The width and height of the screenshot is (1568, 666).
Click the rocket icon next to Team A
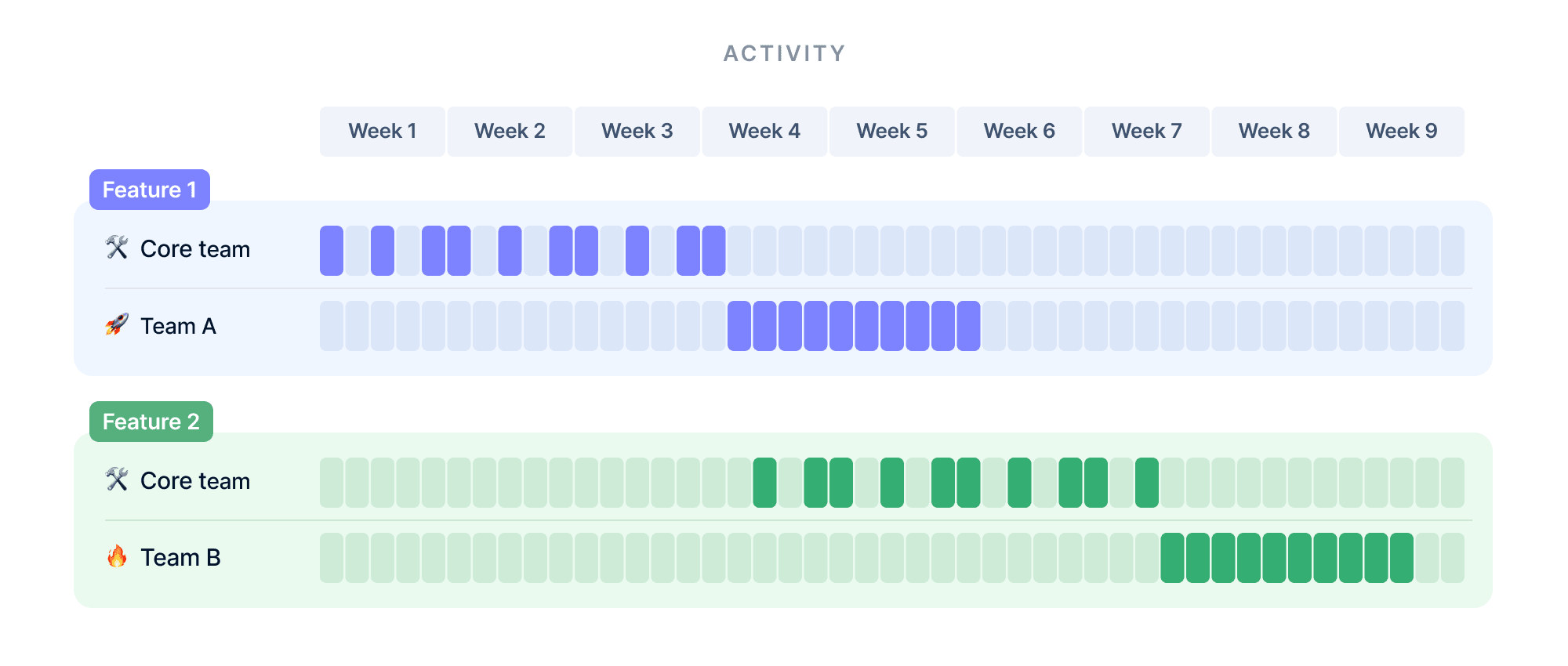117,324
